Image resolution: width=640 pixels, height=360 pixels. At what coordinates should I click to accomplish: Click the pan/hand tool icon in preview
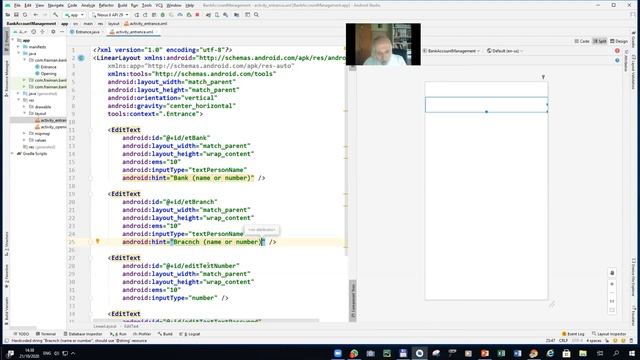tap(612, 273)
